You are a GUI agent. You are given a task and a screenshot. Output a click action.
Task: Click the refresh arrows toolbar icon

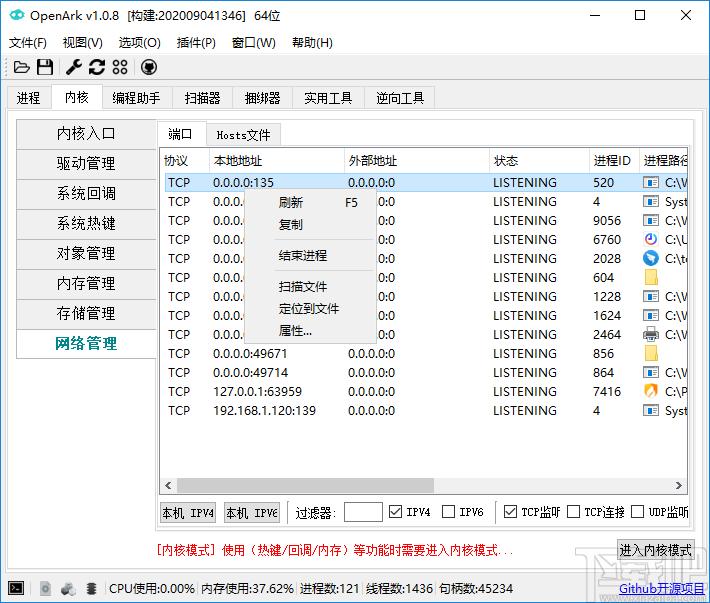(97, 67)
